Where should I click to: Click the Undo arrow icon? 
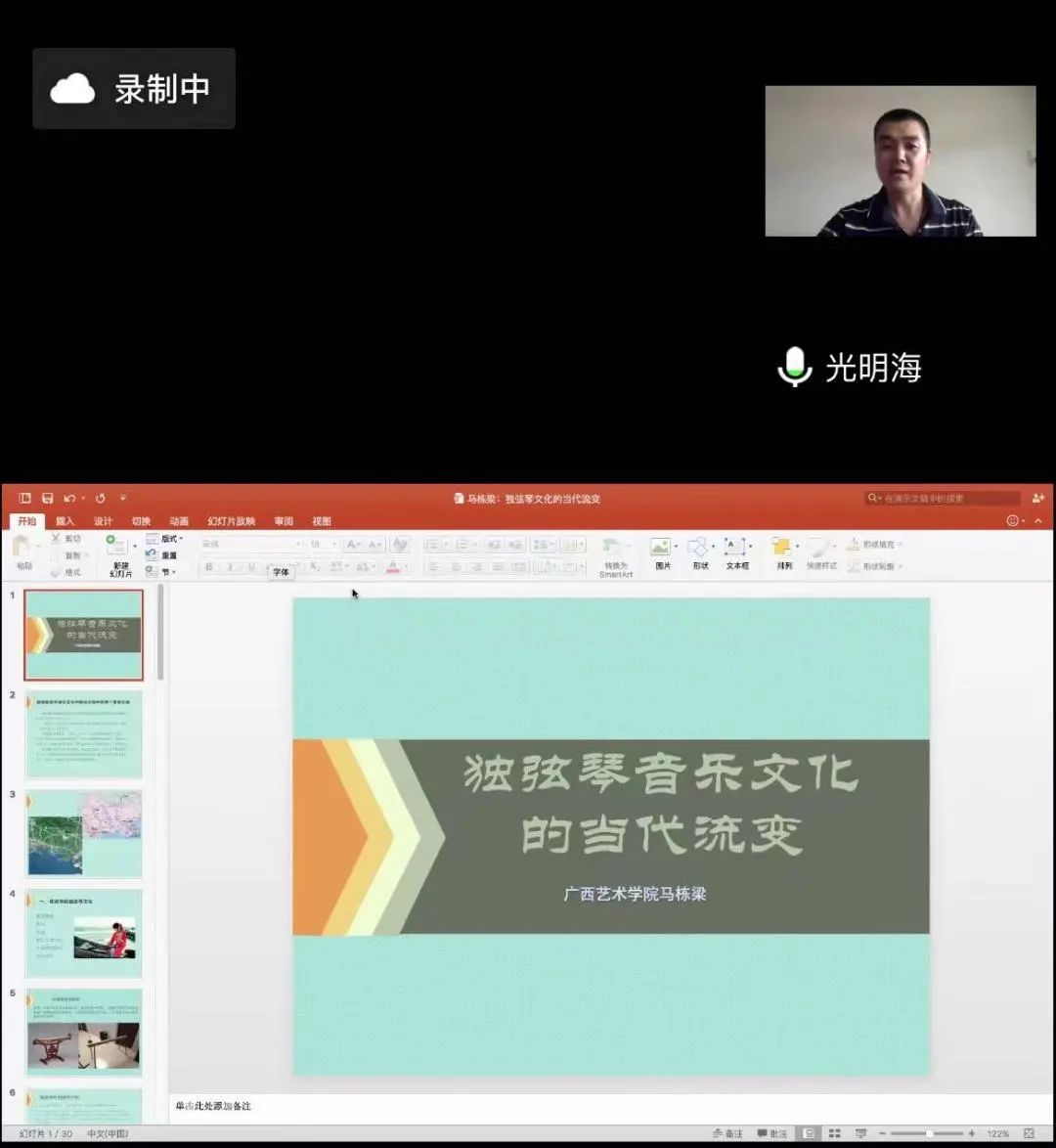pos(69,499)
